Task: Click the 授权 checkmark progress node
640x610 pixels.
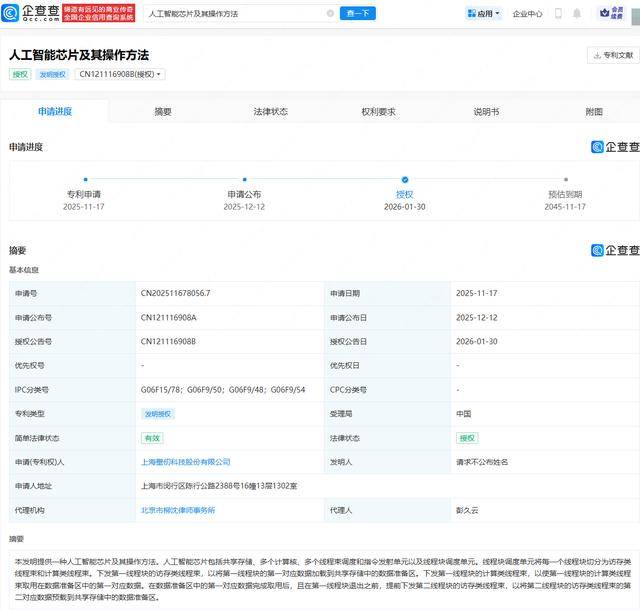Action: coord(404,180)
